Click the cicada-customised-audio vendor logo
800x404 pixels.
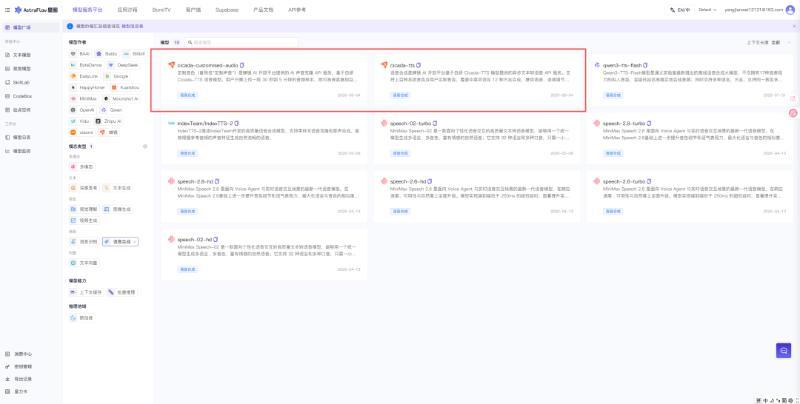(x=171, y=65)
